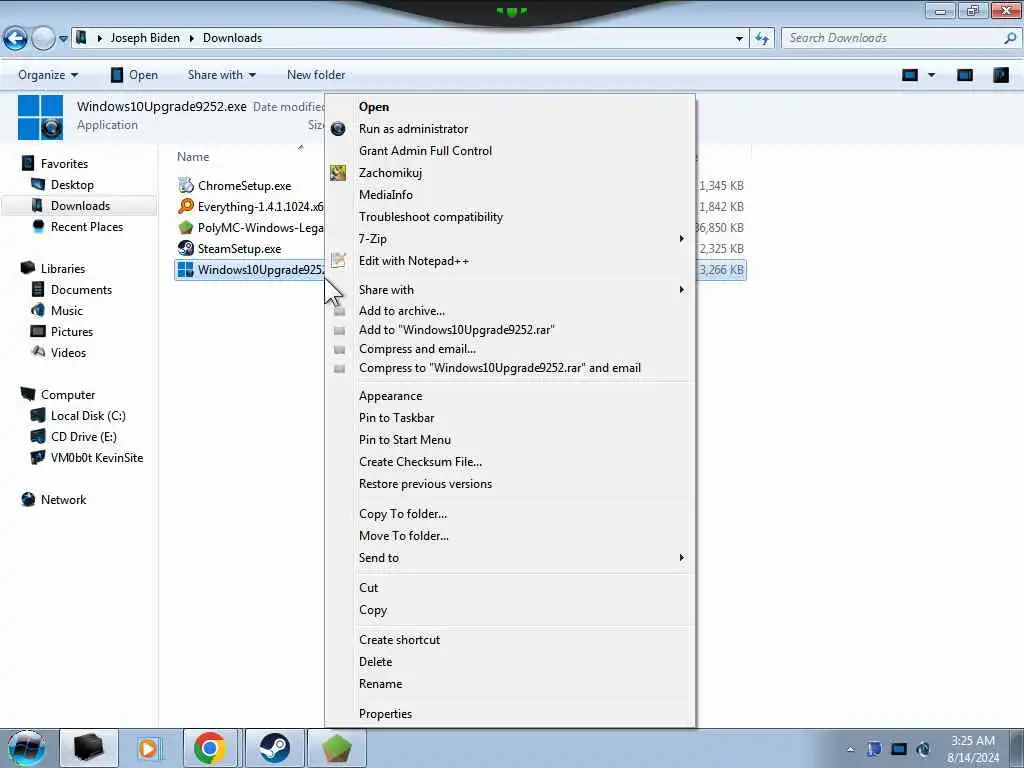Select the Everything-1.4.1.1024 installer icon
Viewport: 1024px width, 768px height.
[x=186, y=206]
